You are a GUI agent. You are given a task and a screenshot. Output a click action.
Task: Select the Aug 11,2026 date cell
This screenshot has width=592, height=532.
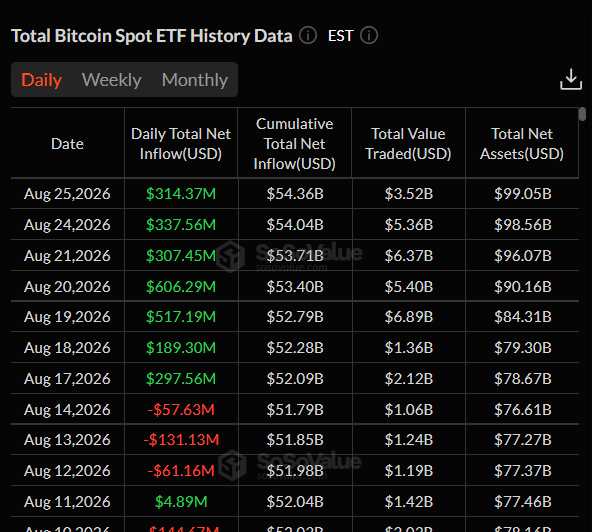click(67, 501)
